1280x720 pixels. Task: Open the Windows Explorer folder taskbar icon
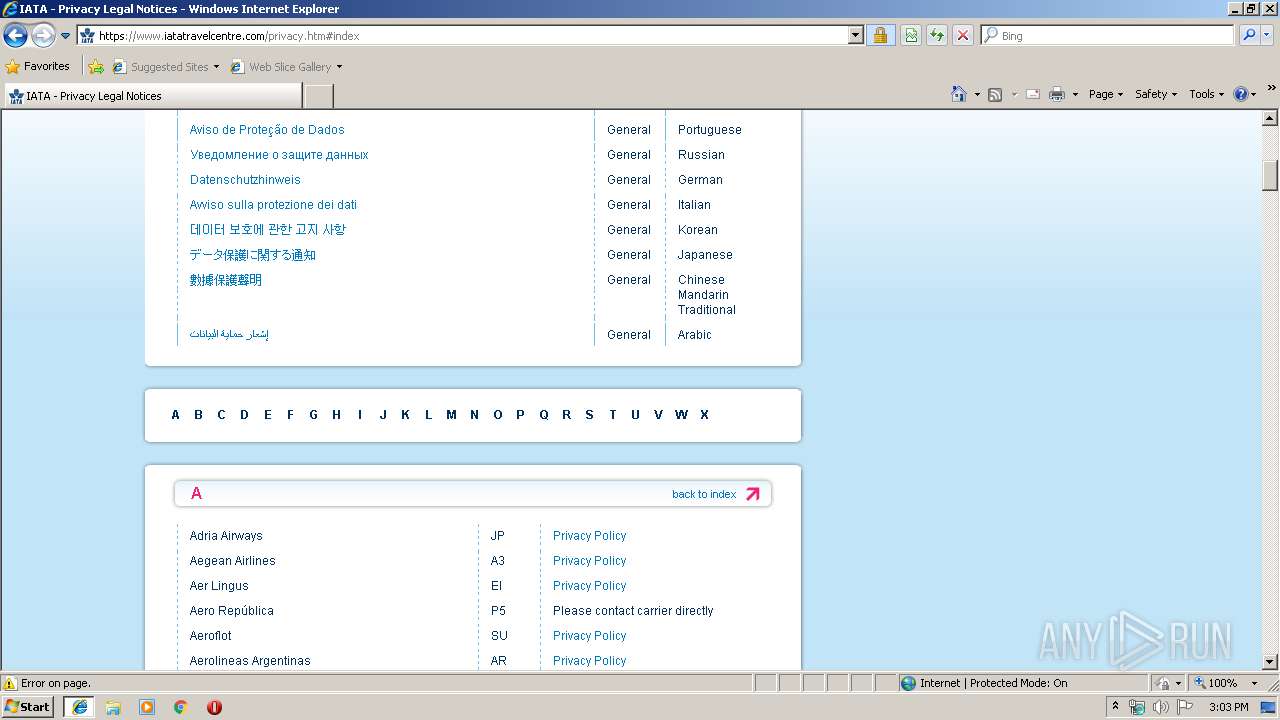113,707
